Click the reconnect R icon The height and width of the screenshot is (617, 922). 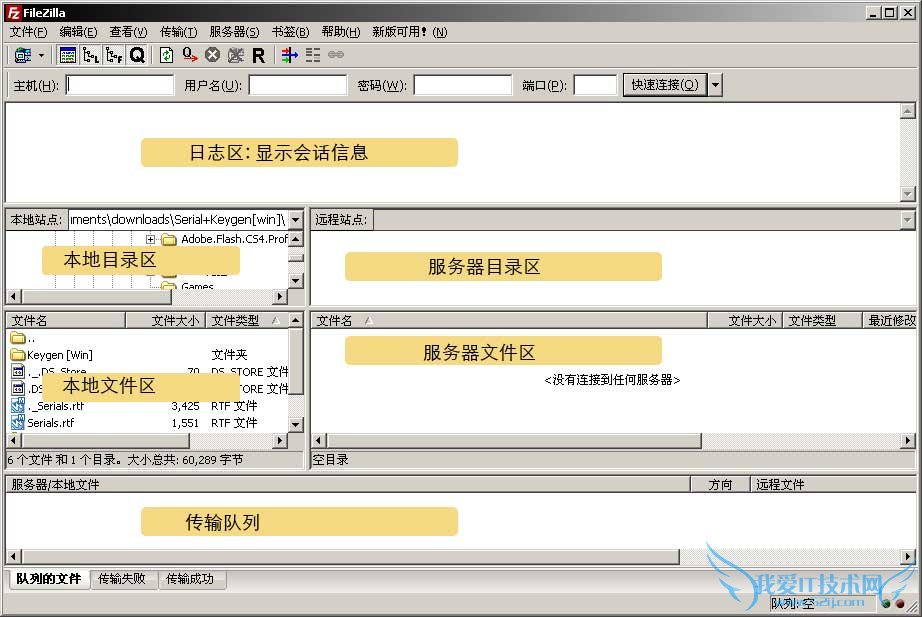point(258,55)
